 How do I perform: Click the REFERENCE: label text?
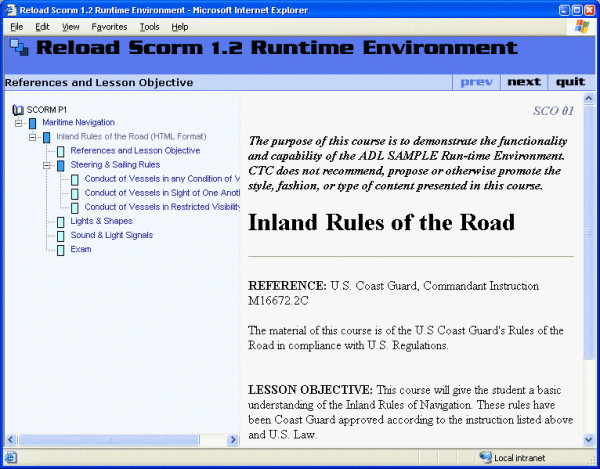tap(287, 286)
